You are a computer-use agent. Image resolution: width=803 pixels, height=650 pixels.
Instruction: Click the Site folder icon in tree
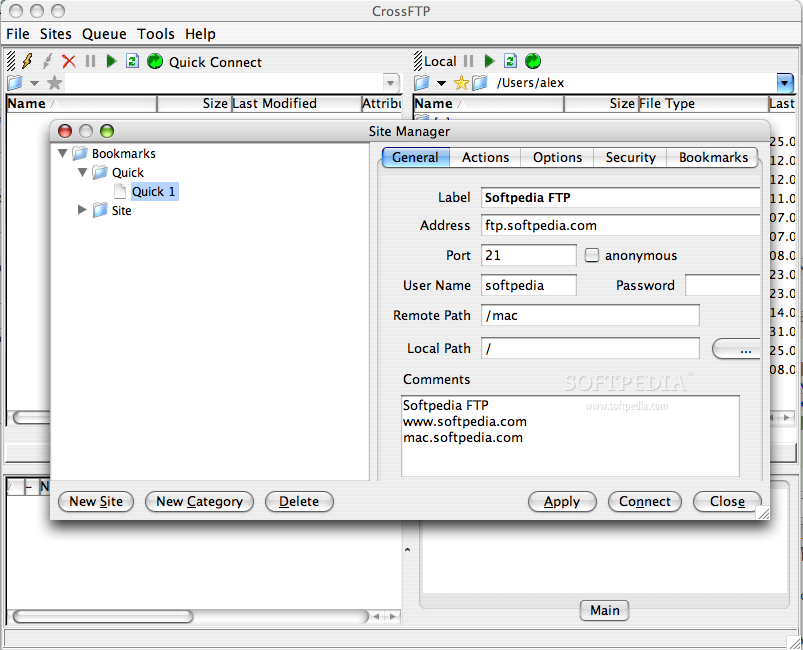(100, 210)
